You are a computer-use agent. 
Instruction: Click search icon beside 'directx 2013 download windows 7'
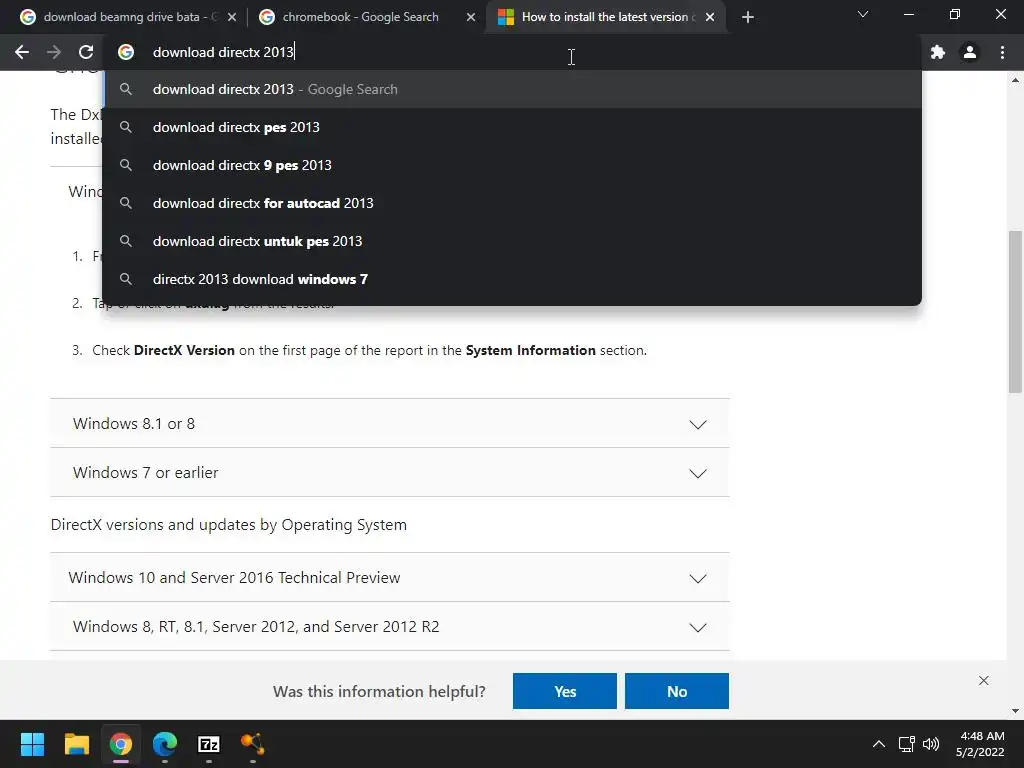point(126,278)
